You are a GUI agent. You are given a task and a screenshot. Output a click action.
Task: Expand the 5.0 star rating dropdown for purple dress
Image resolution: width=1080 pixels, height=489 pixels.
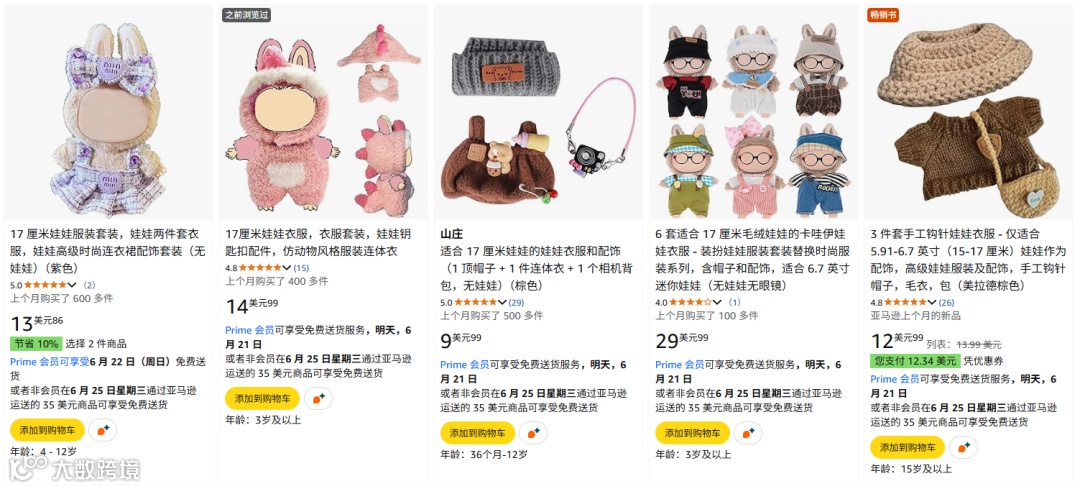[72, 284]
